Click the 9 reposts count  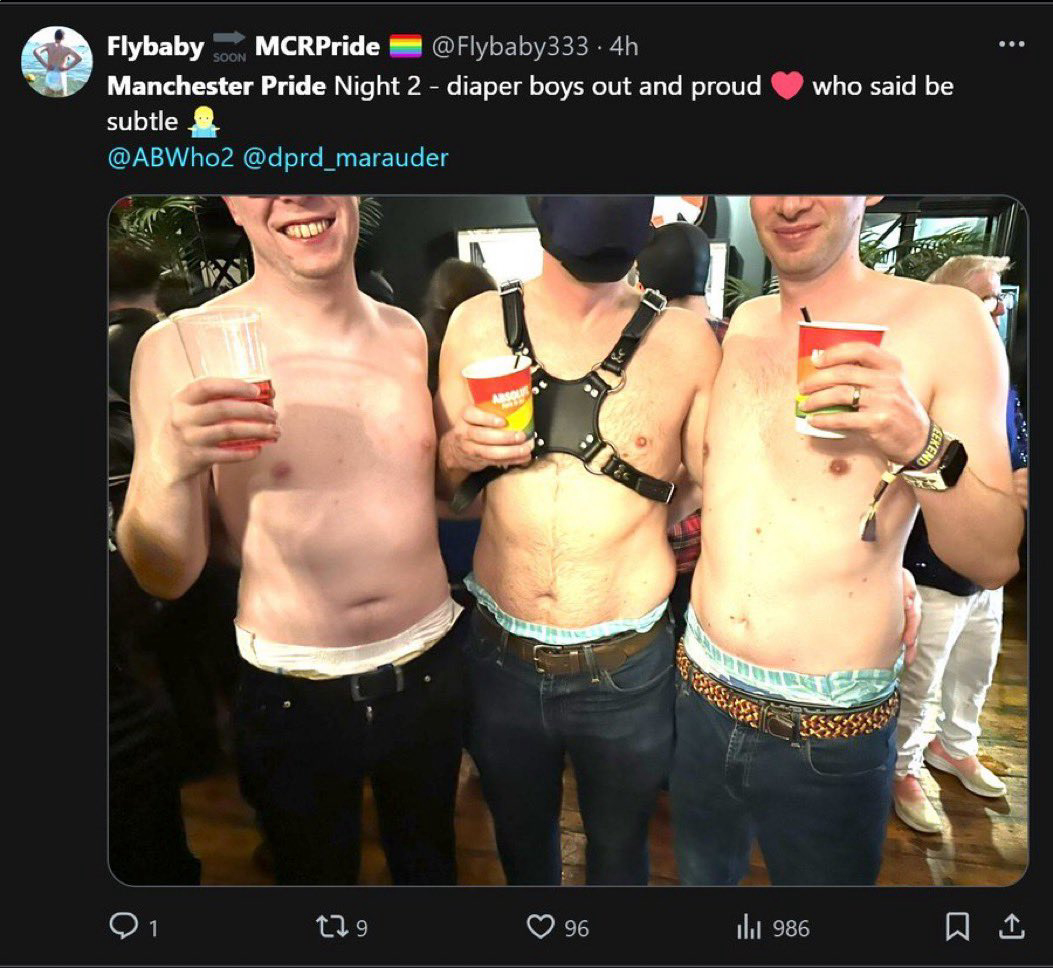(361, 928)
